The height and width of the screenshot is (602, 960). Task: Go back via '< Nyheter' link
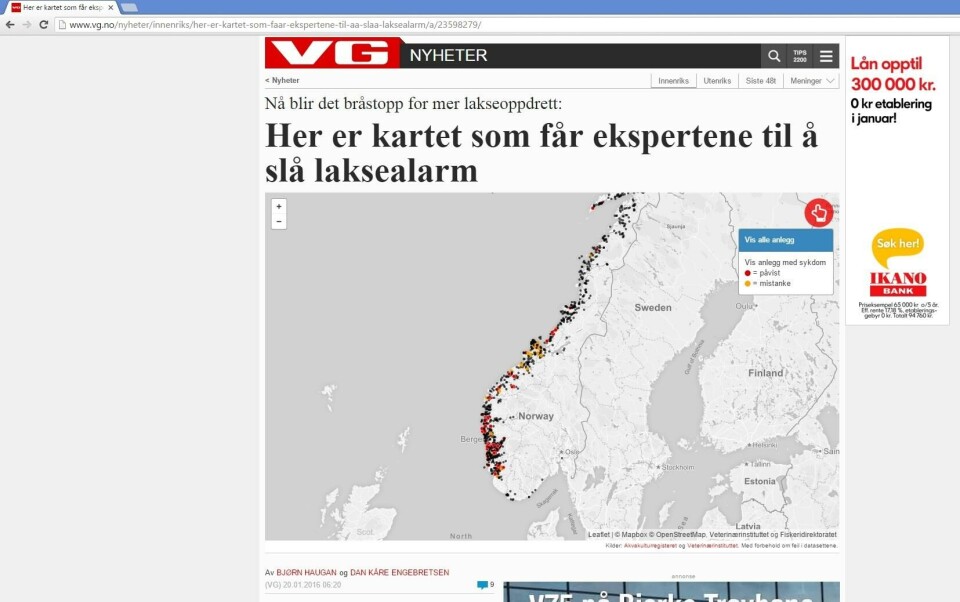pos(282,80)
